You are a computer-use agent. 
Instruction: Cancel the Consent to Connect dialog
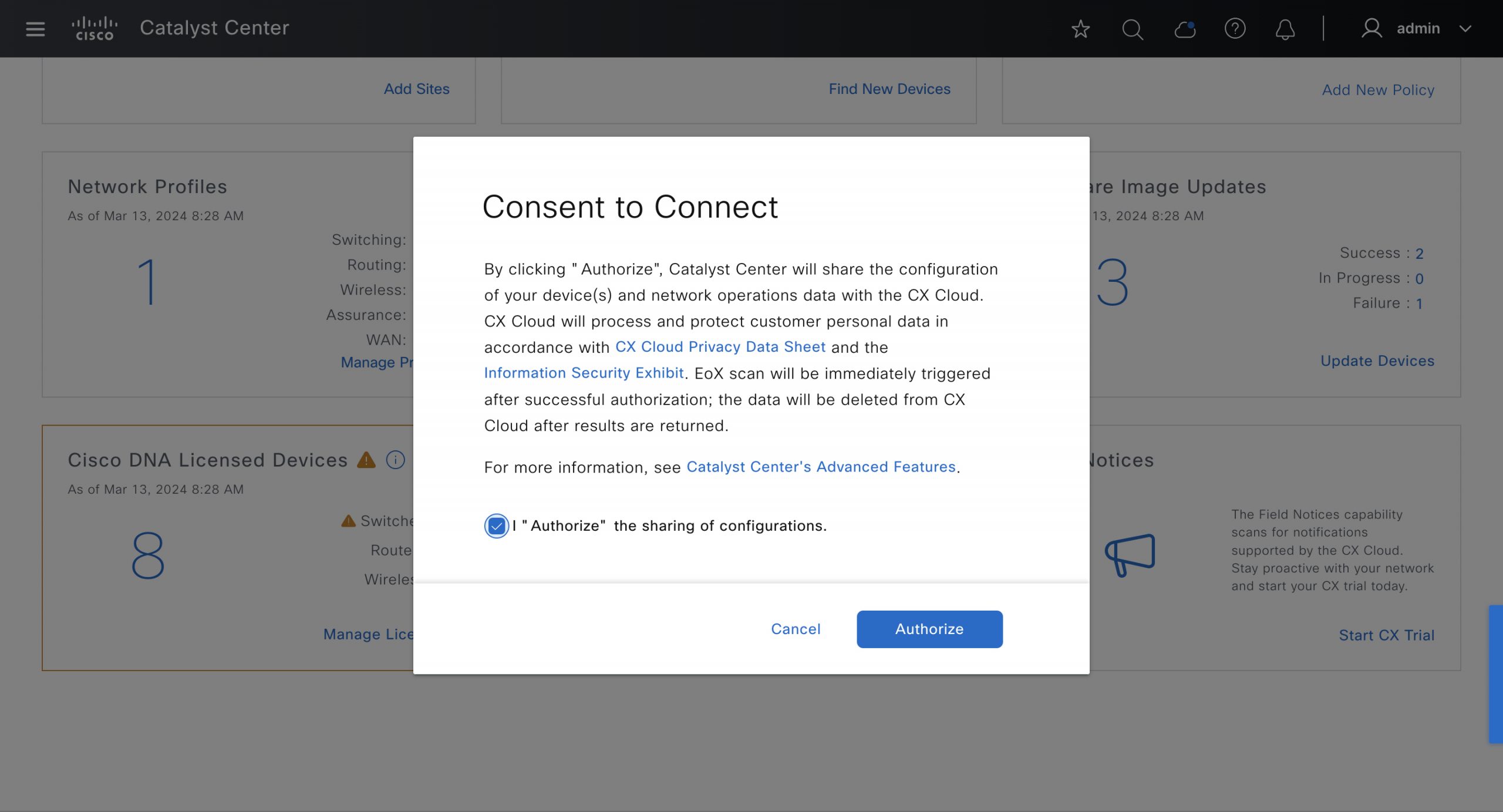[x=796, y=629]
